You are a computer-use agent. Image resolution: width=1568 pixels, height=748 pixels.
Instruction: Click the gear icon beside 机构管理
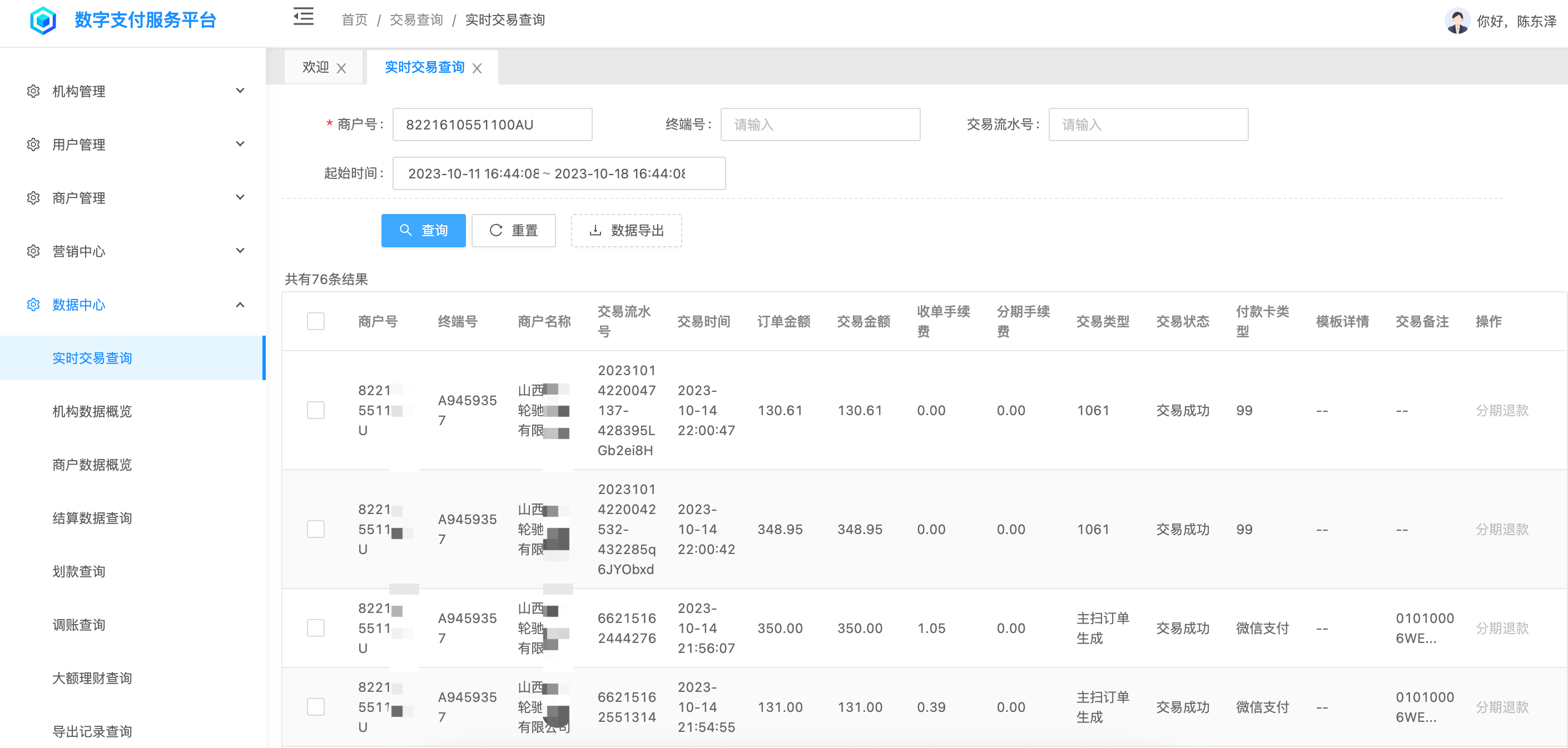[x=33, y=91]
